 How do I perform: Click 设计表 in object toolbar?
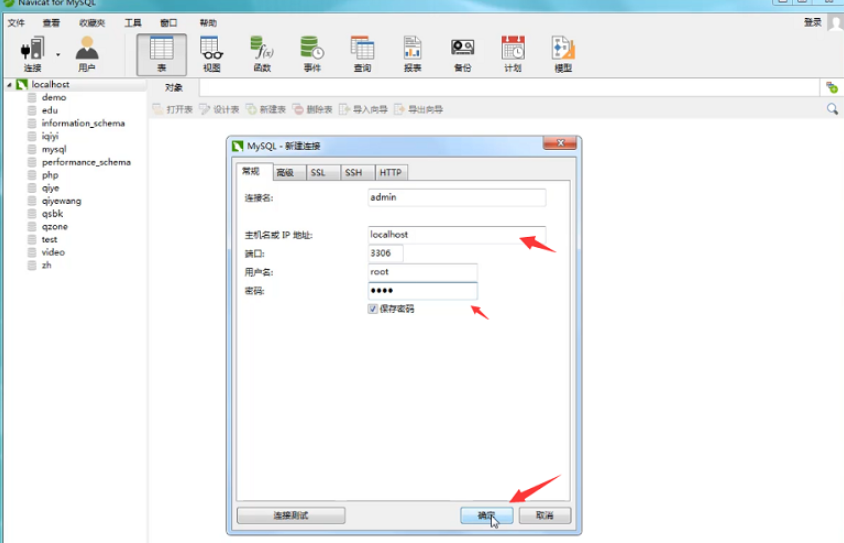click(x=220, y=109)
